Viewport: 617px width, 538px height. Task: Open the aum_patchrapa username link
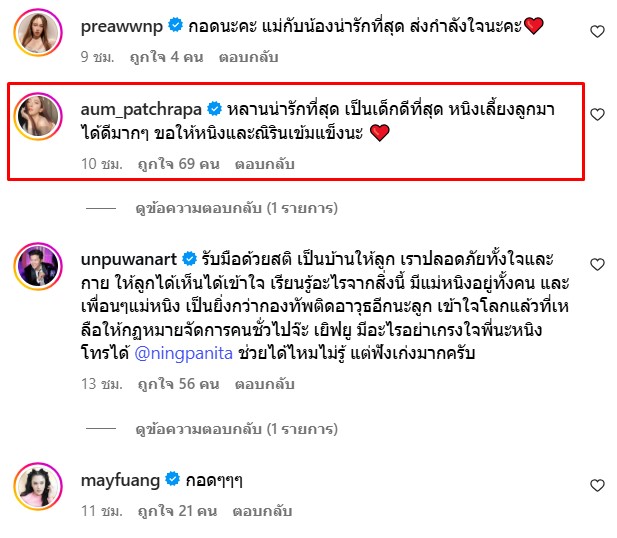point(141,109)
